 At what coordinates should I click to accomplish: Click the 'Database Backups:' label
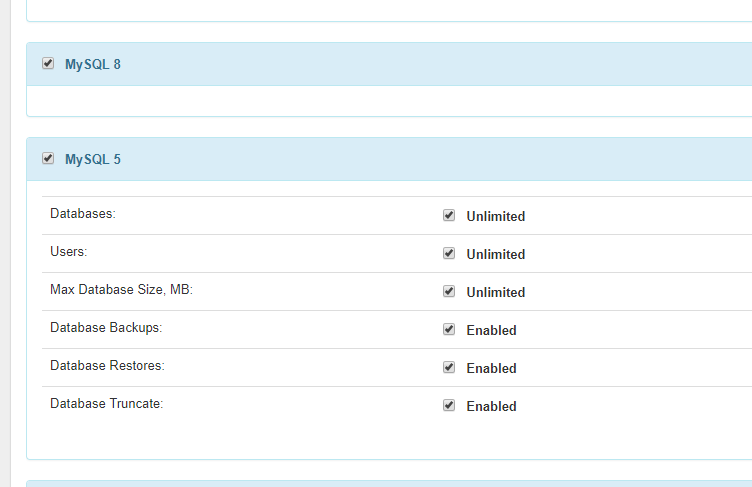pos(106,328)
